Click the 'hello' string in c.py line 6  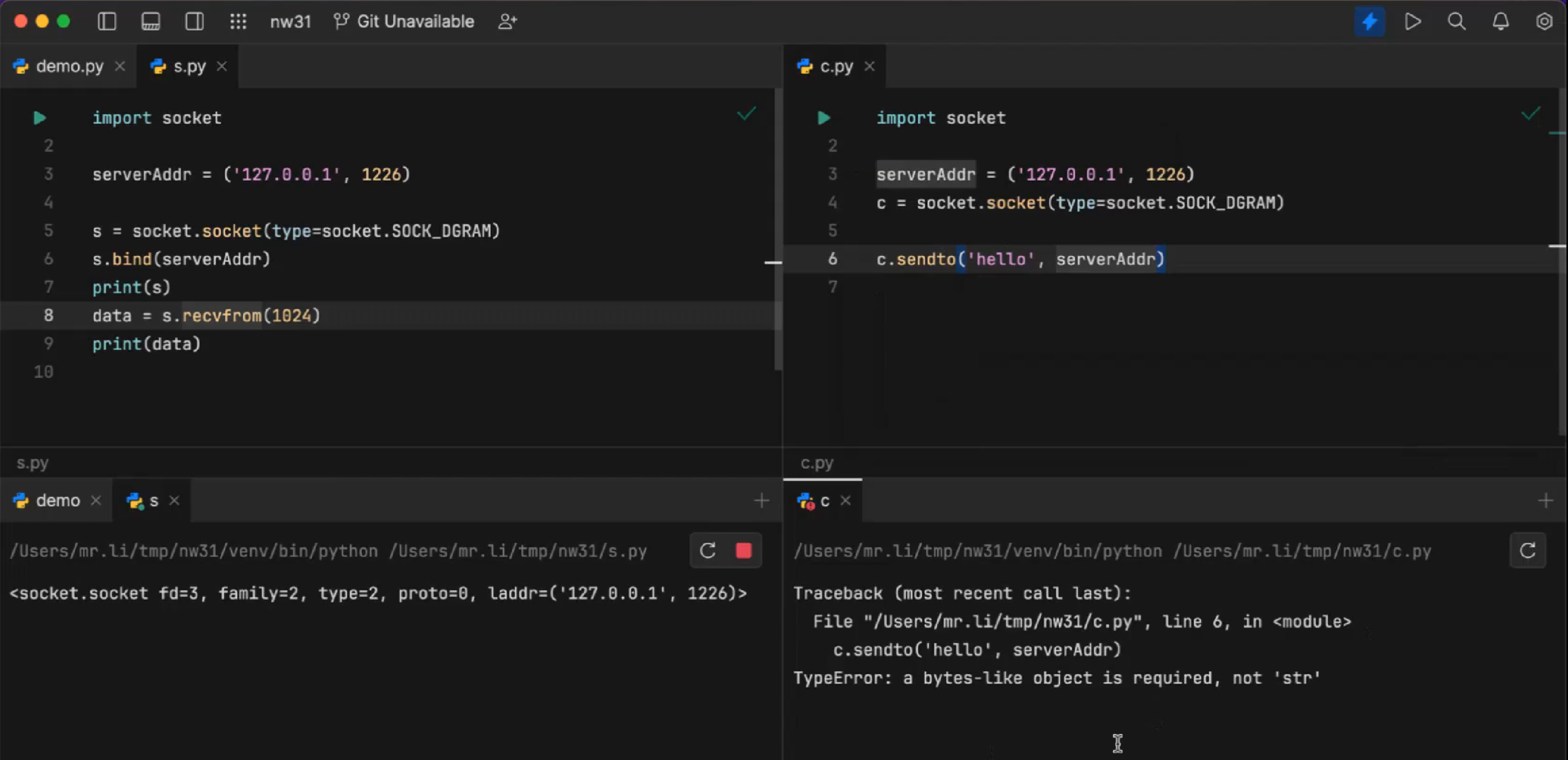pos(1001,260)
